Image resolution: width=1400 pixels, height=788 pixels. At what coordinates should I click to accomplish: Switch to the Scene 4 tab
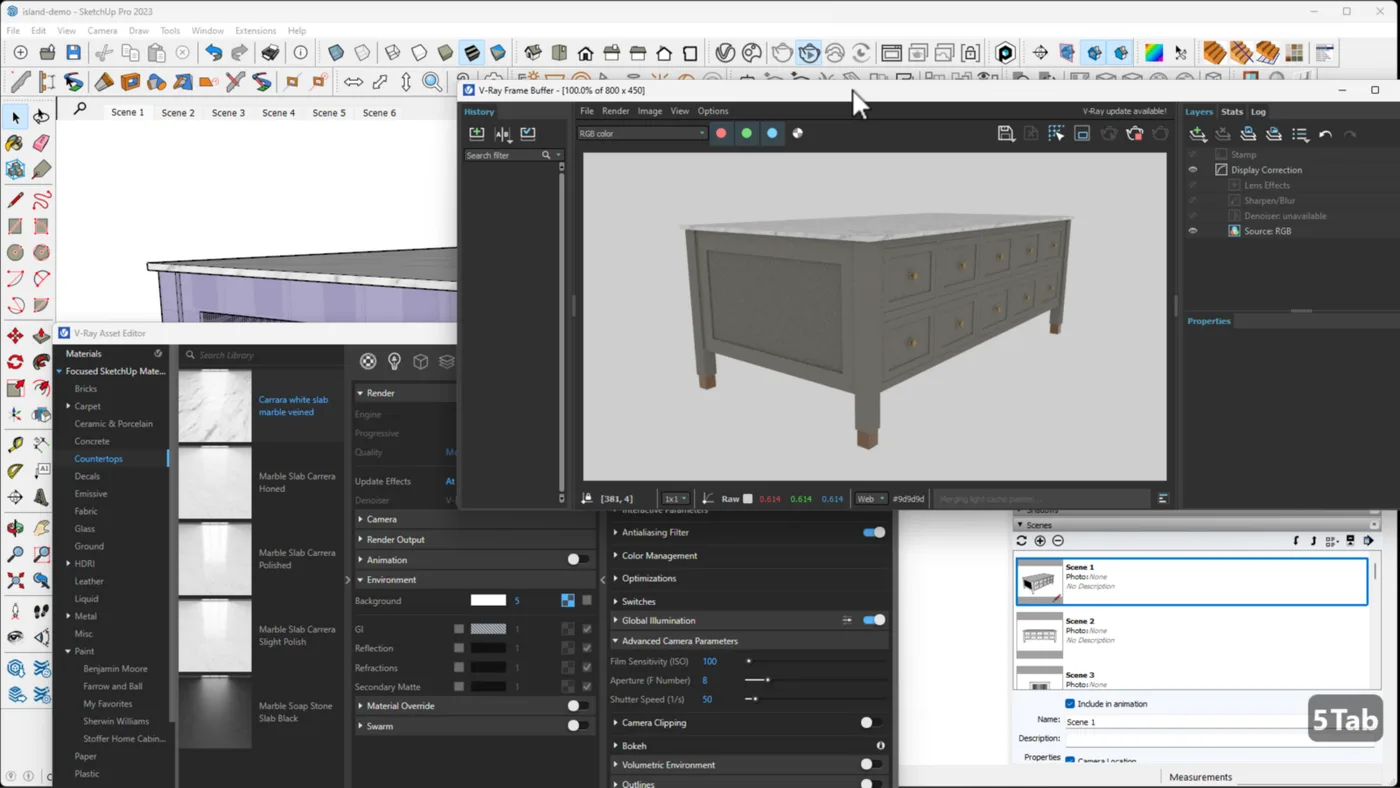tap(278, 113)
